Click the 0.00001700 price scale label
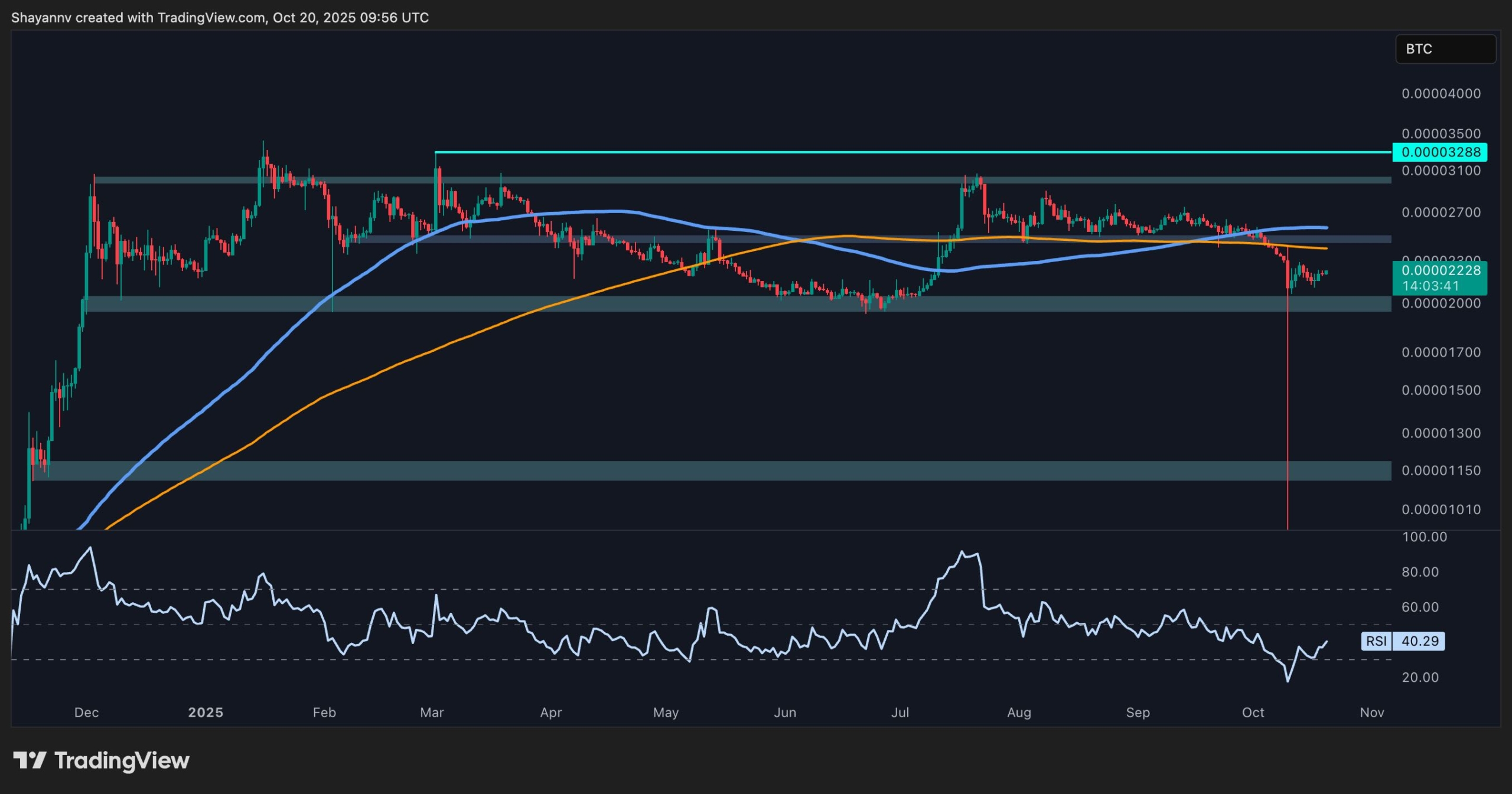 point(1441,352)
